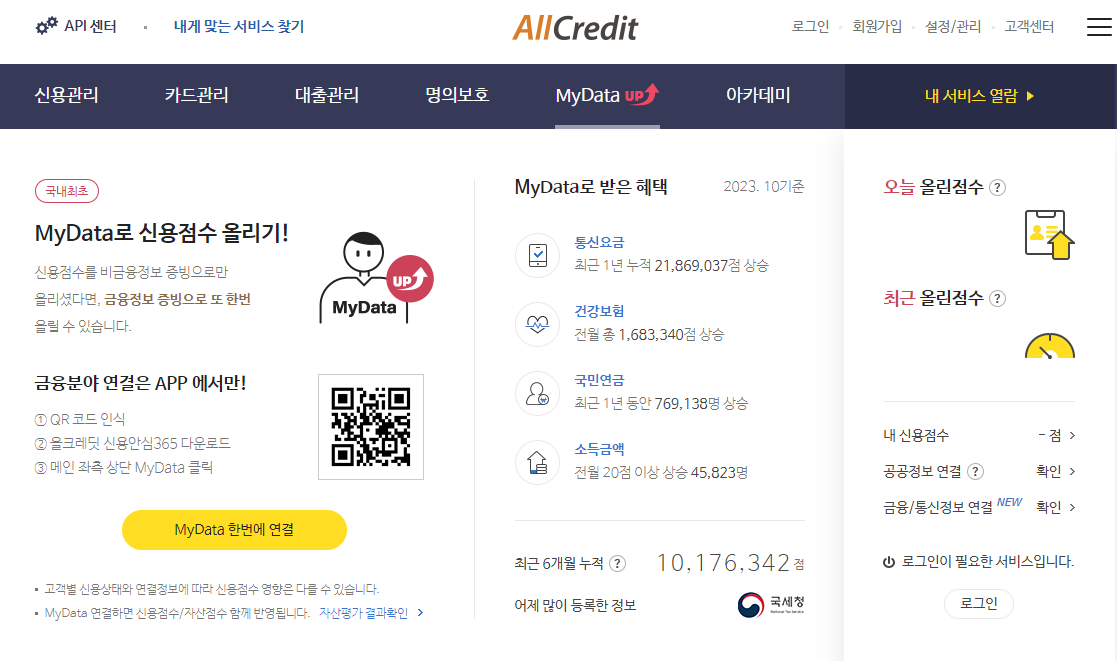
Task: Click the 최근 올린점수 gauge icon
Action: click(x=1049, y=345)
